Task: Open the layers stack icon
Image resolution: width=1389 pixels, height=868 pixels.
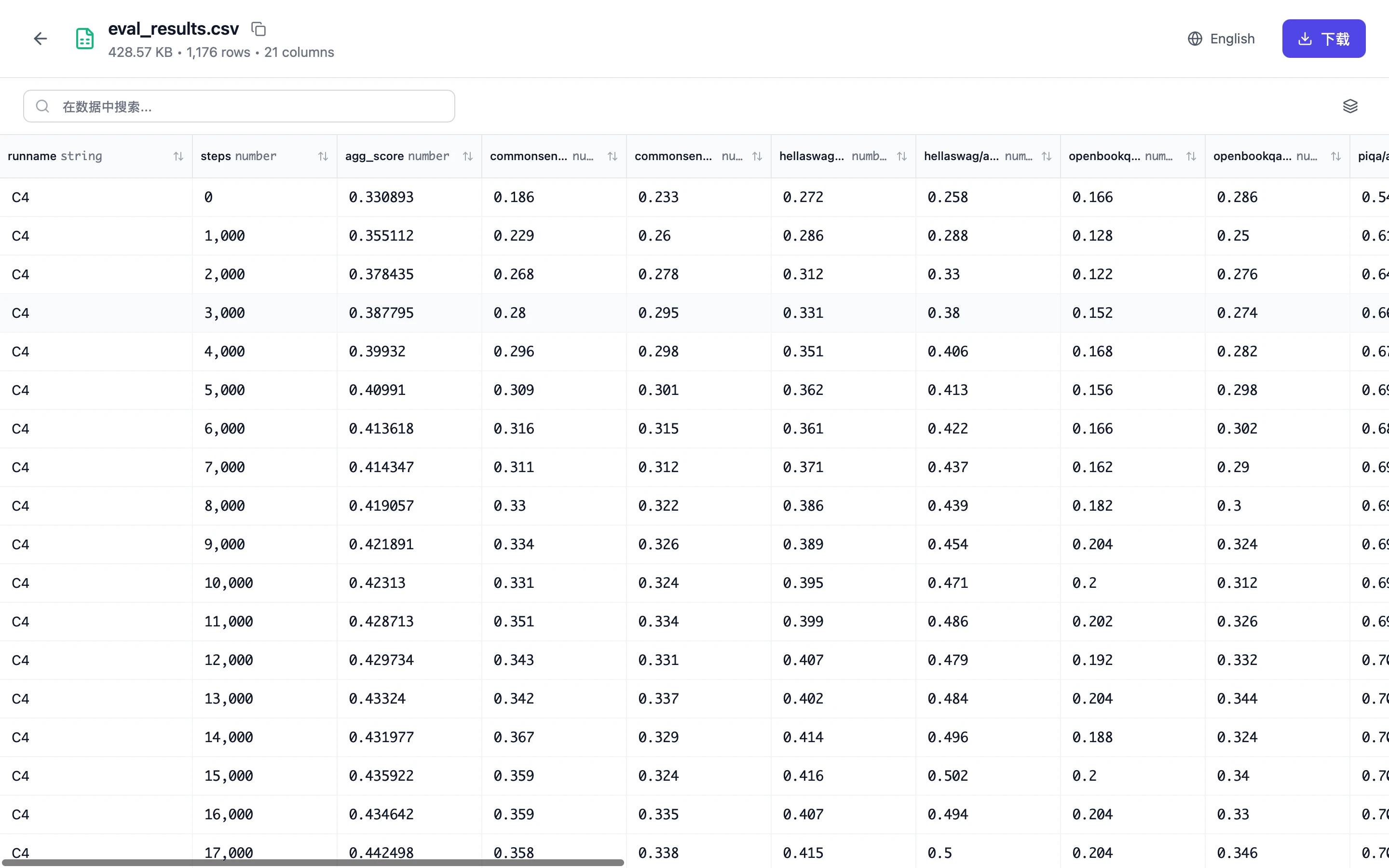Action: tap(1350, 106)
